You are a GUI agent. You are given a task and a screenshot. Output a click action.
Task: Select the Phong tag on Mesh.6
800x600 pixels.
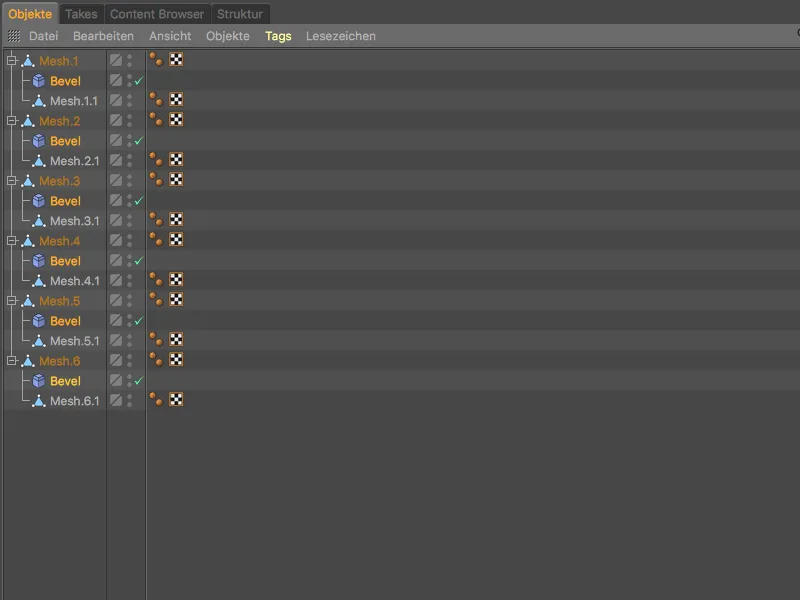pos(156,359)
